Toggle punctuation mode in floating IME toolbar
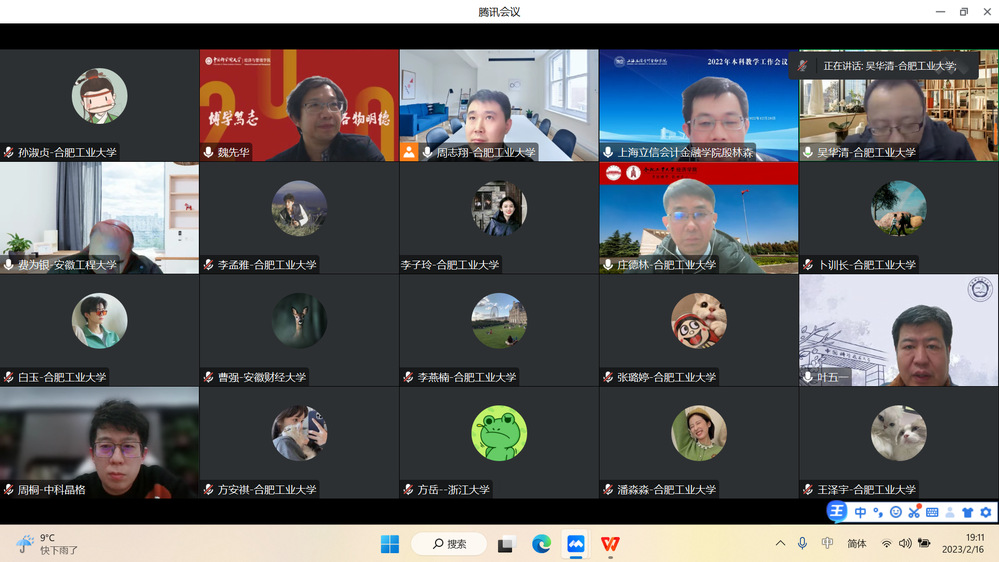The height and width of the screenshot is (562, 999). (878, 512)
